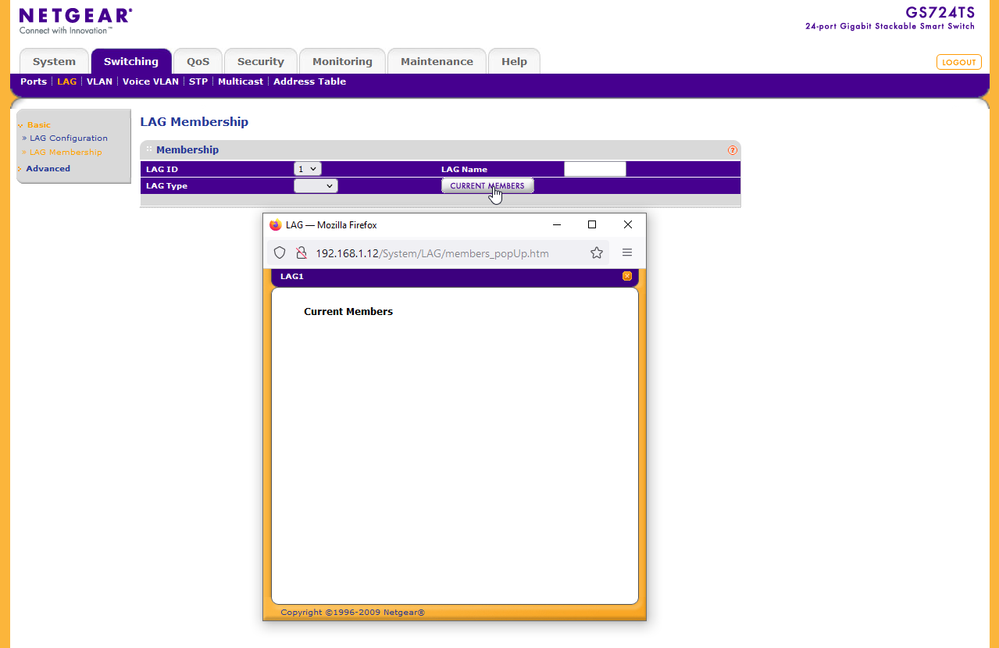Image resolution: width=999 pixels, height=648 pixels.
Task: Go to the Monitoring tab
Action: pos(342,62)
